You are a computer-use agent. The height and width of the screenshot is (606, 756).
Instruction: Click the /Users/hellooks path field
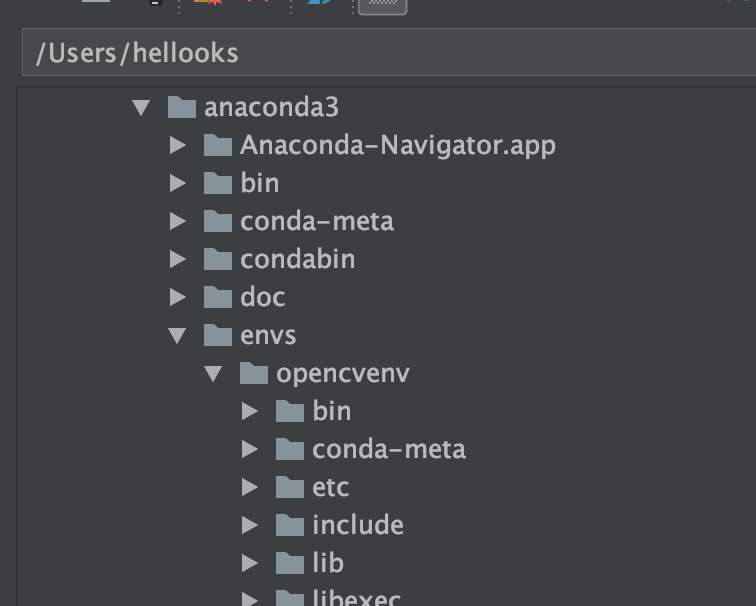[389, 52]
